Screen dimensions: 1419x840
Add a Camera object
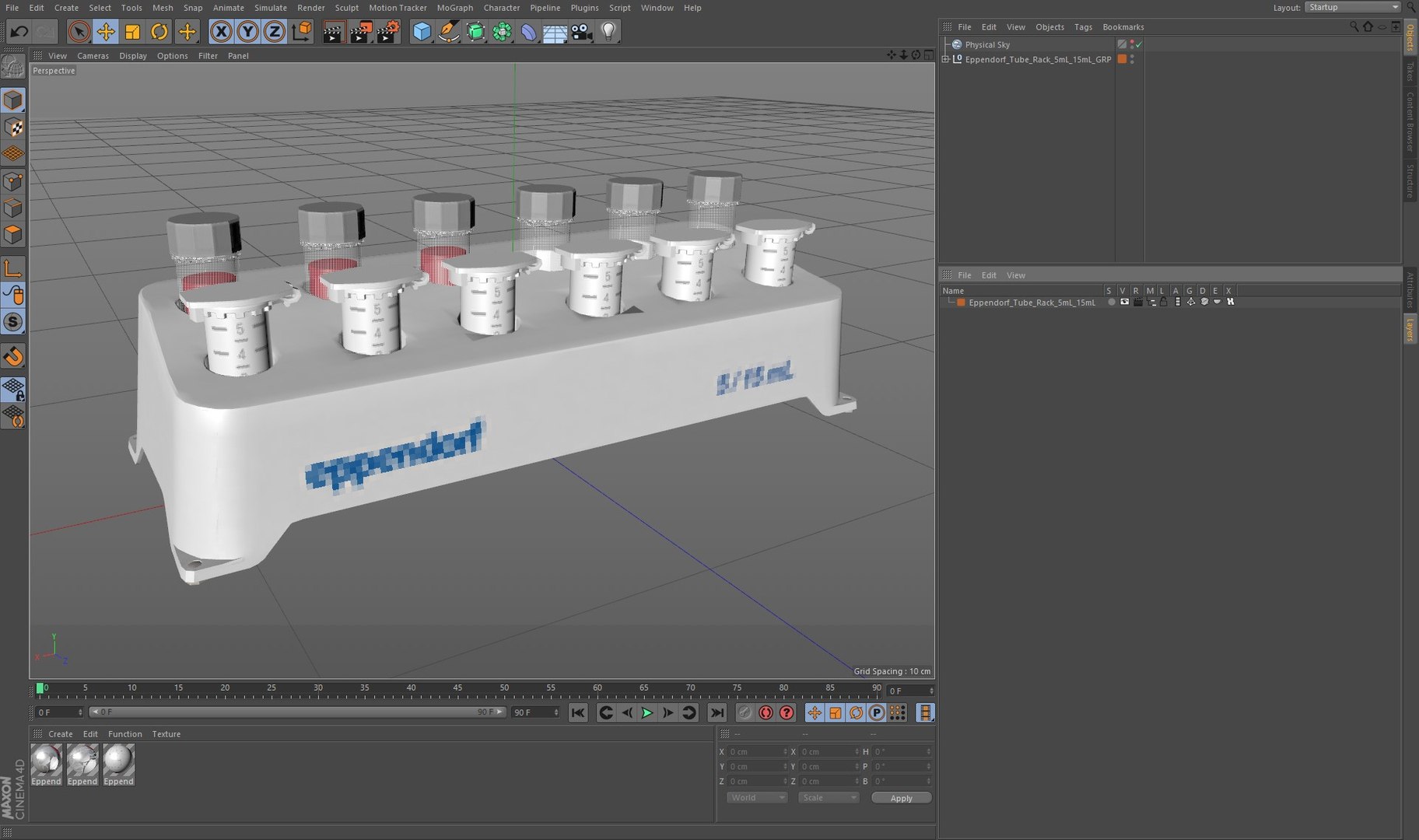[x=582, y=32]
